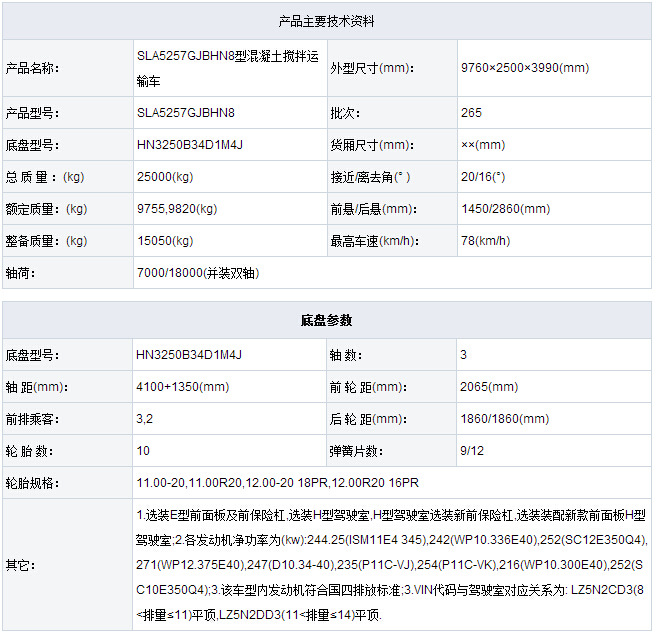
Task: Click the 78(km/h) top speed value
Action: (485, 241)
